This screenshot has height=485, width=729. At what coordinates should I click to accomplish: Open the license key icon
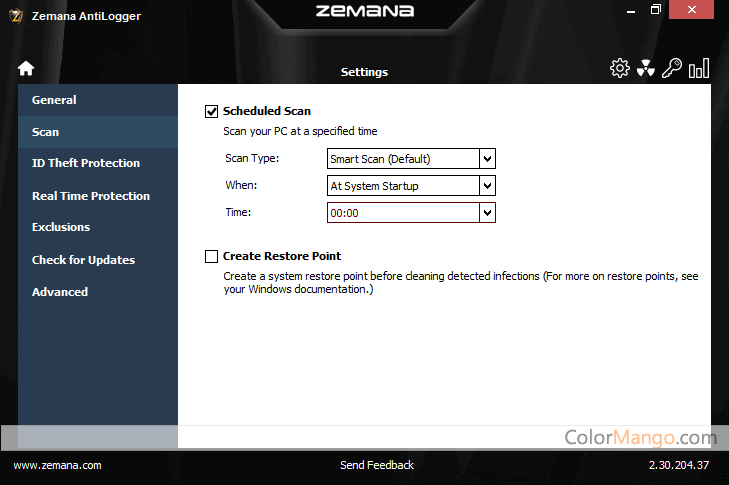(x=672, y=68)
